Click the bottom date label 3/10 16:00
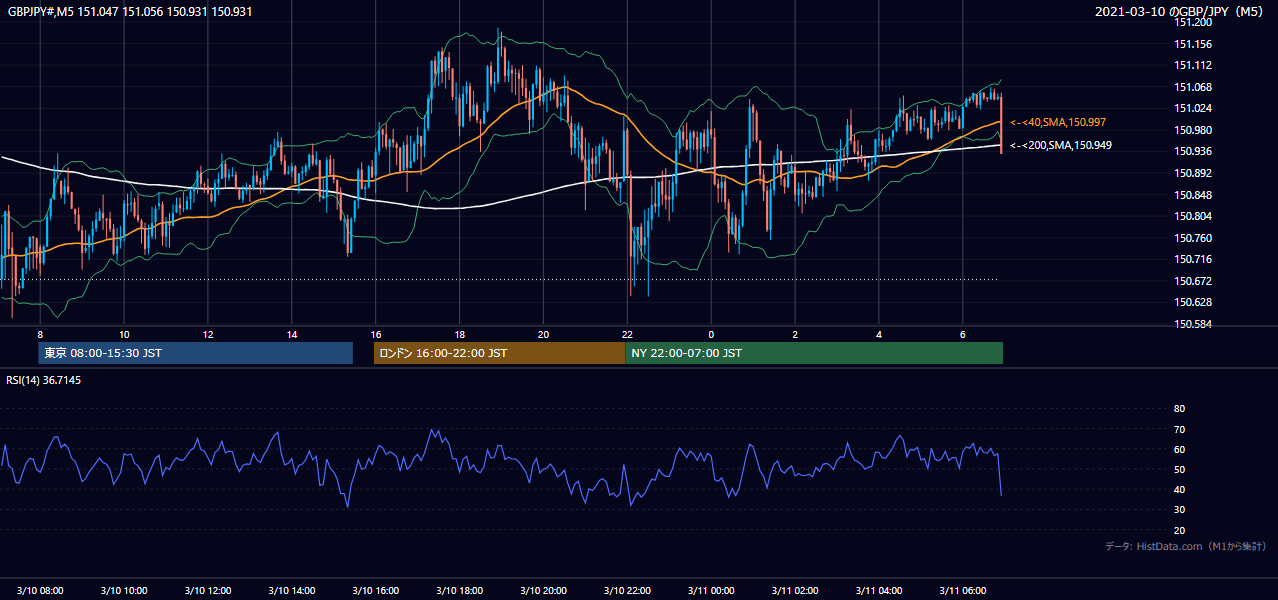This screenshot has width=1278, height=600. [x=376, y=590]
